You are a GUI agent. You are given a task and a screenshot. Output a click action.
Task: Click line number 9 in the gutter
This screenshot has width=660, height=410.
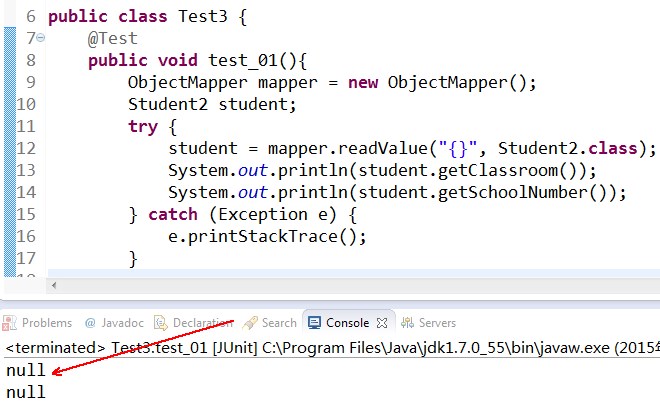point(31,82)
